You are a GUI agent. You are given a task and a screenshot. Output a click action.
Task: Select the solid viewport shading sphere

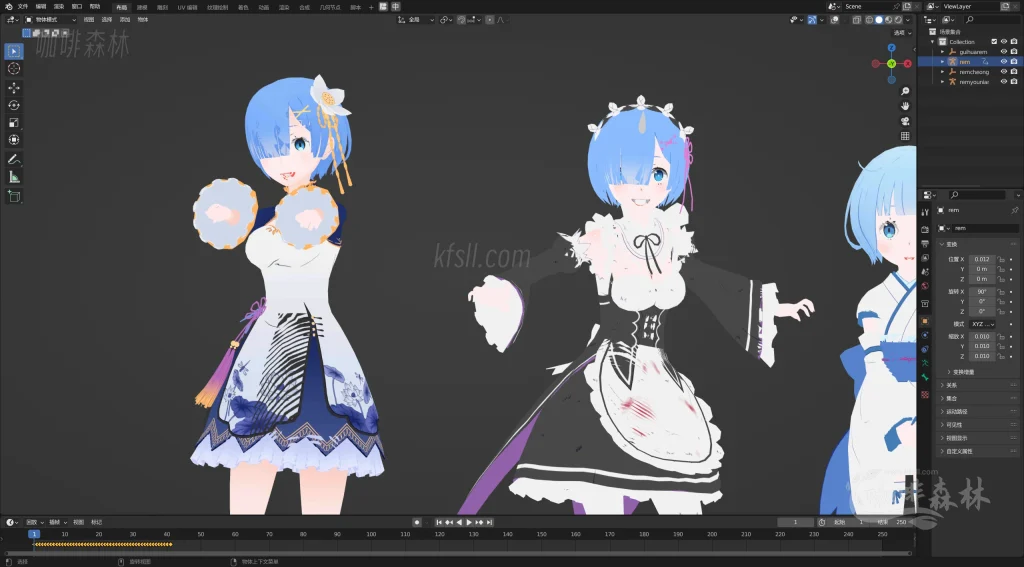point(879,20)
